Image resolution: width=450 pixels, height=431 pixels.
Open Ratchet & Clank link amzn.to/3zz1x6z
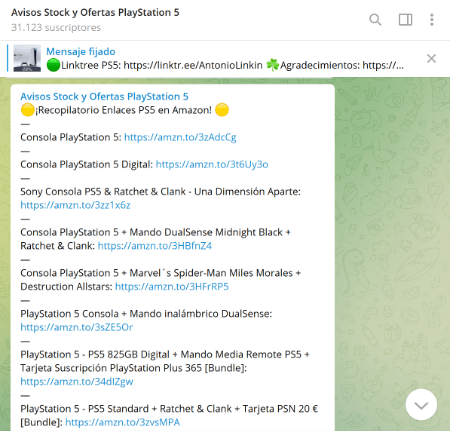pyautogui.click(x=75, y=205)
